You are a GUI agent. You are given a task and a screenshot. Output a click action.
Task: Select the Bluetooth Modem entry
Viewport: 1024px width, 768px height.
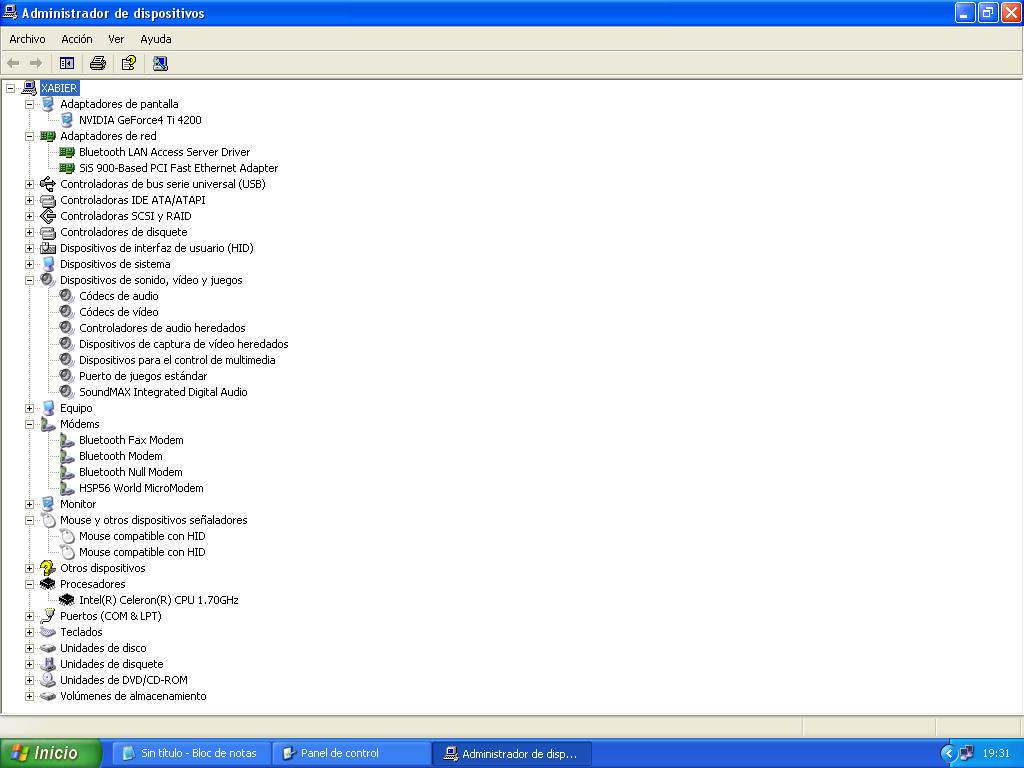(121, 456)
